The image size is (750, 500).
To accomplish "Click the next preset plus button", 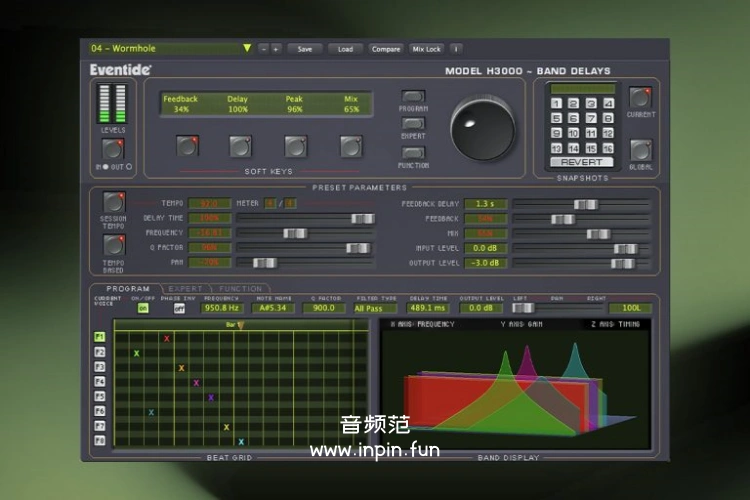I will click(276, 49).
